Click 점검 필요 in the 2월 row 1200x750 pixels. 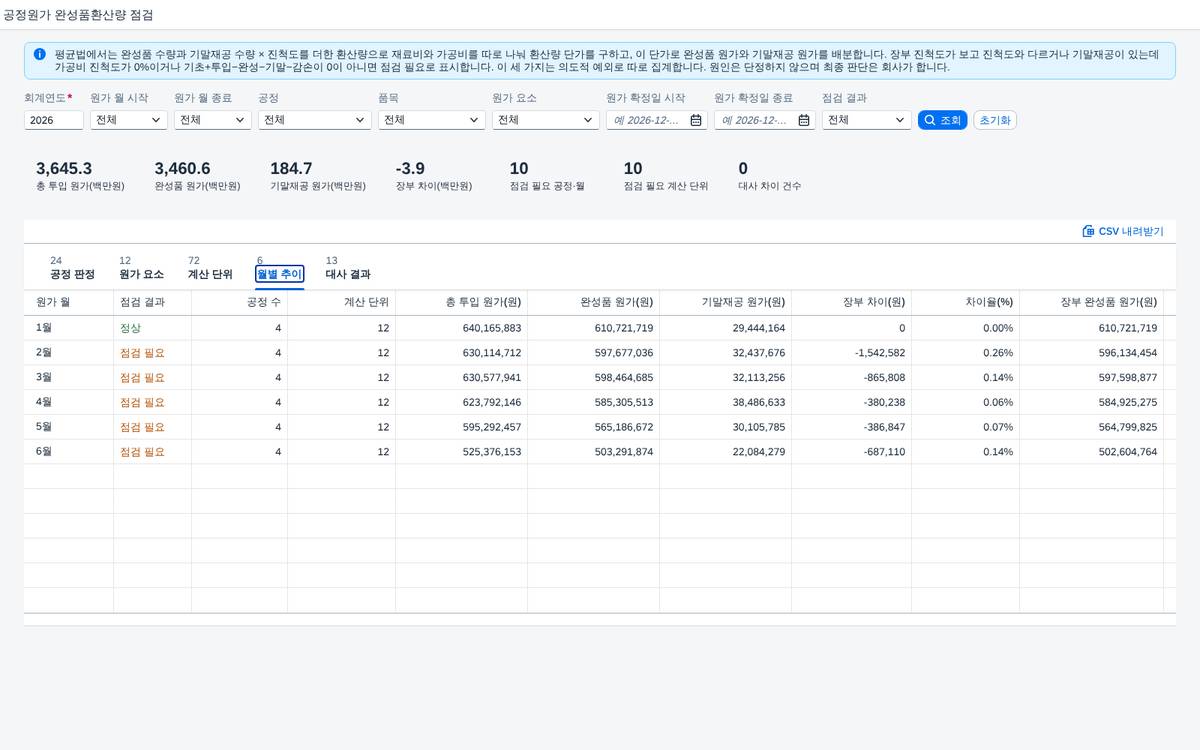pyautogui.click(x=142, y=353)
